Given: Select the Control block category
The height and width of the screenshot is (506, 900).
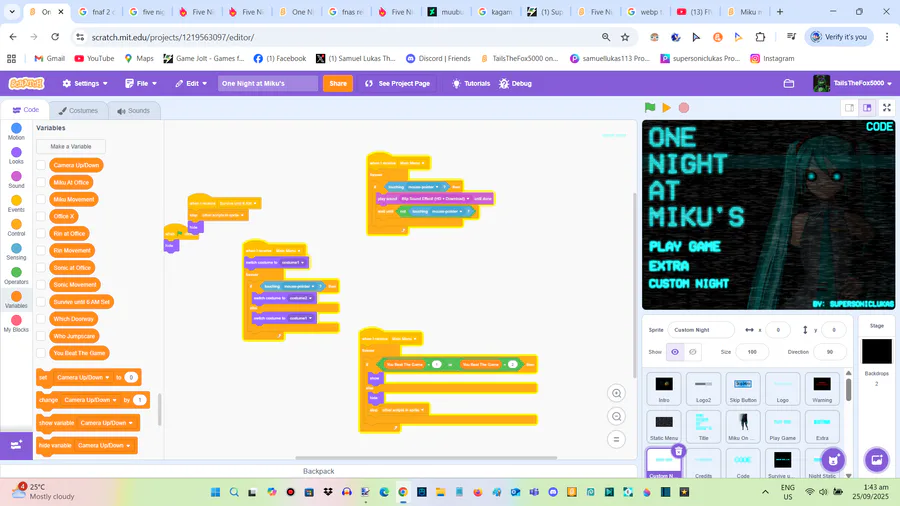Looking at the screenshot, I should [x=16, y=228].
